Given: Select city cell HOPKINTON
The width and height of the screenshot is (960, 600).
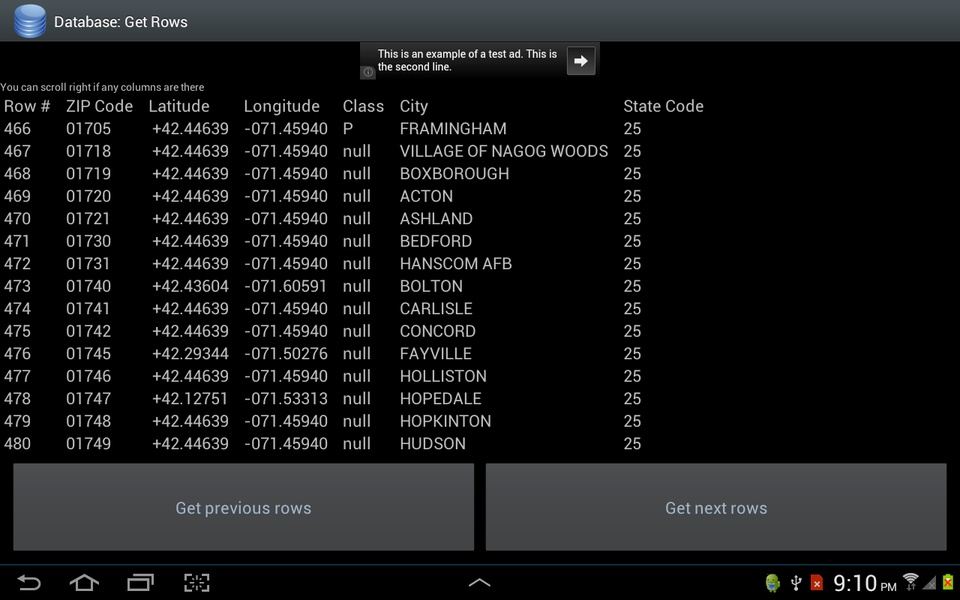Looking at the screenshot, I should (445, 421).
